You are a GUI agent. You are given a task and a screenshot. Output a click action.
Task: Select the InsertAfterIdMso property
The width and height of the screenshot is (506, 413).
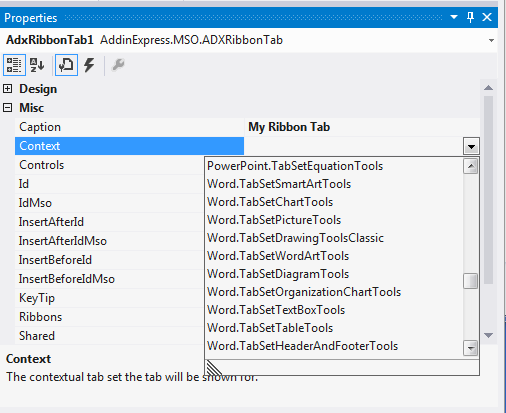tap(110, 241)
